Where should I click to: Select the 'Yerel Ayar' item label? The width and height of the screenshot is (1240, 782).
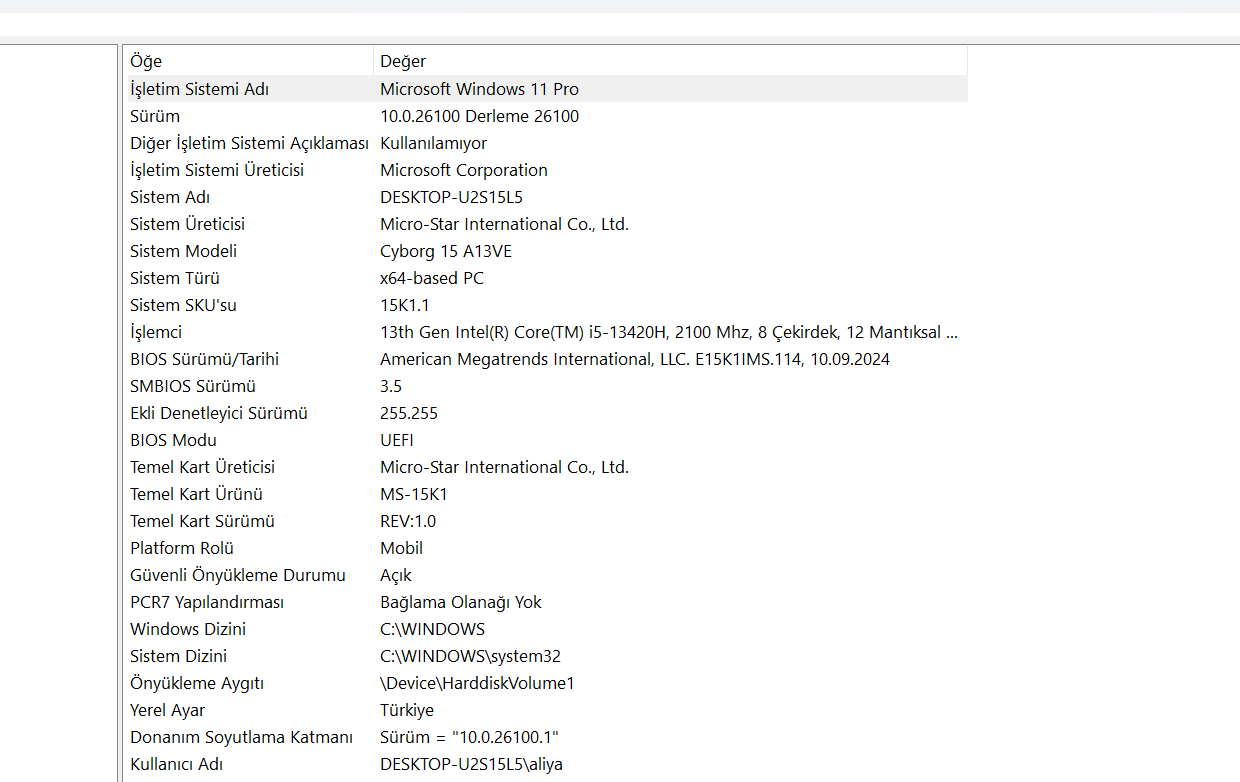click(x=167, y=710)
